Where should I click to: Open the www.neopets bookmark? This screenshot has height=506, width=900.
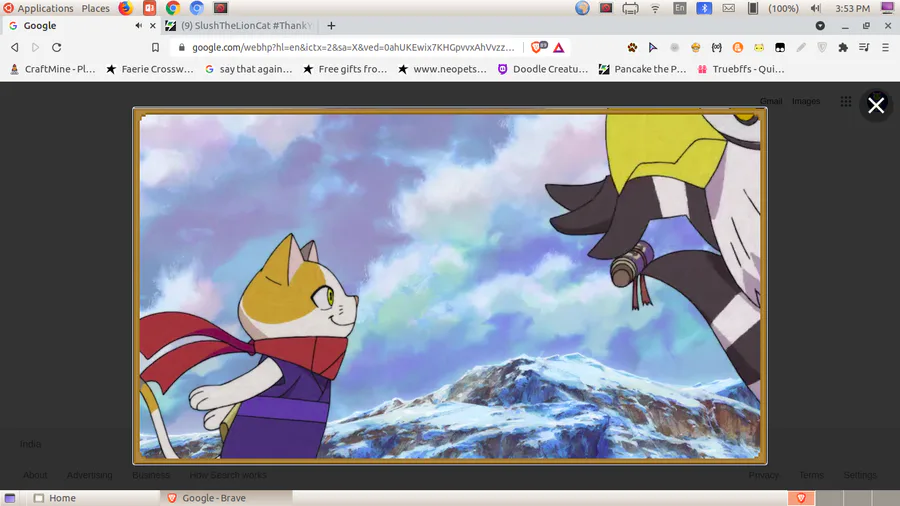[443, 69]
